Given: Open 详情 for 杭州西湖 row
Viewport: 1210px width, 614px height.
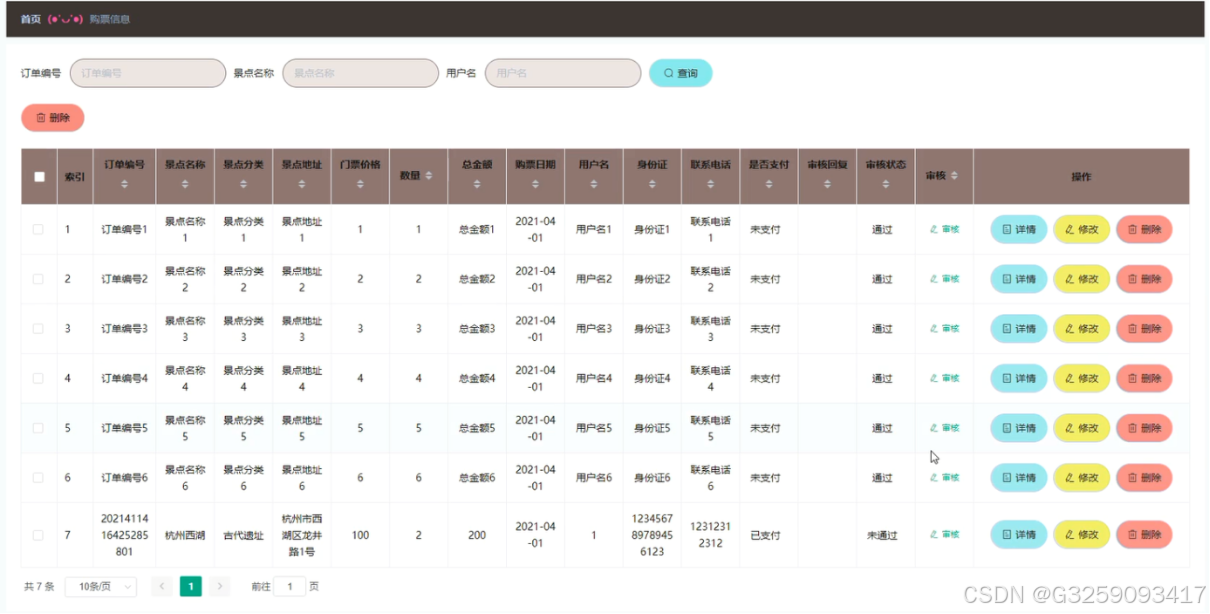Looking at the screenshot, I should 1018,535.
